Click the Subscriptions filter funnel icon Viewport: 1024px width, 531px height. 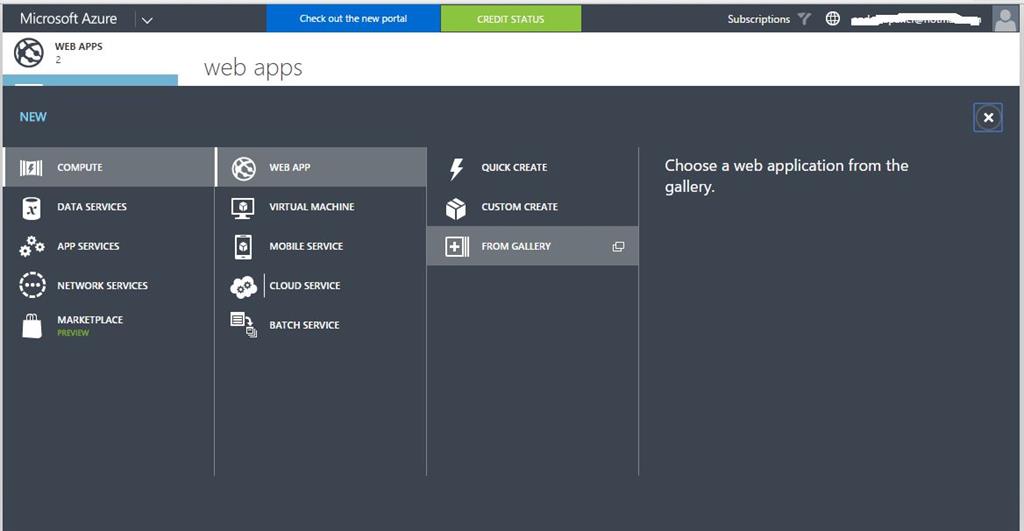click(x=805, y=19)
